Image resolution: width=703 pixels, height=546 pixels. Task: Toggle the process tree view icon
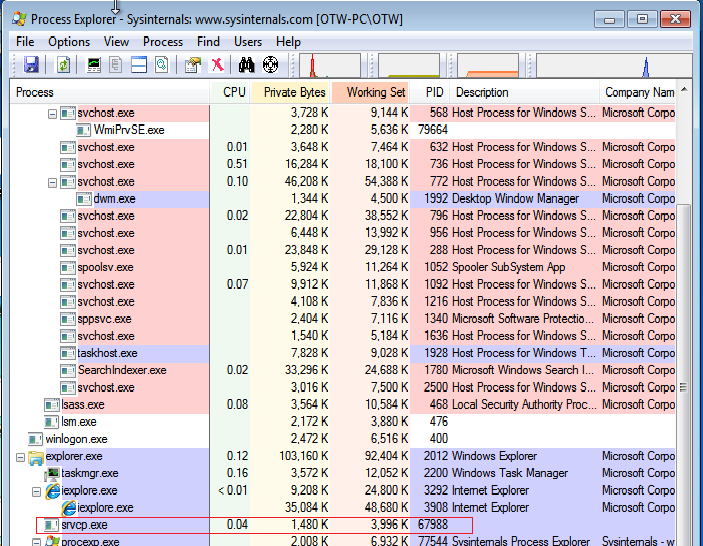[116, 65]
